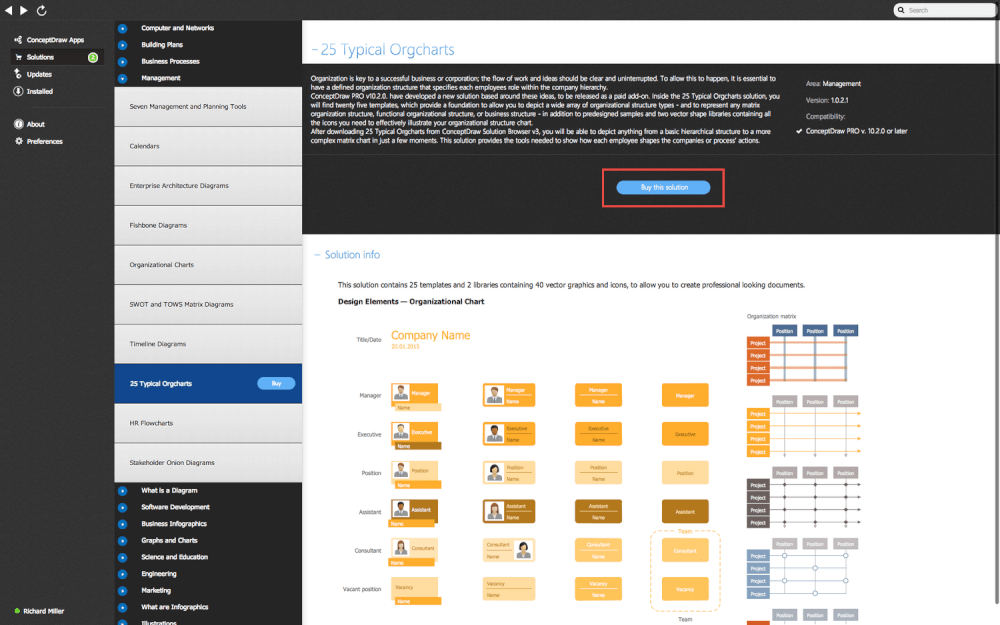Click the search magnifier icon

[x=901, y=10]
